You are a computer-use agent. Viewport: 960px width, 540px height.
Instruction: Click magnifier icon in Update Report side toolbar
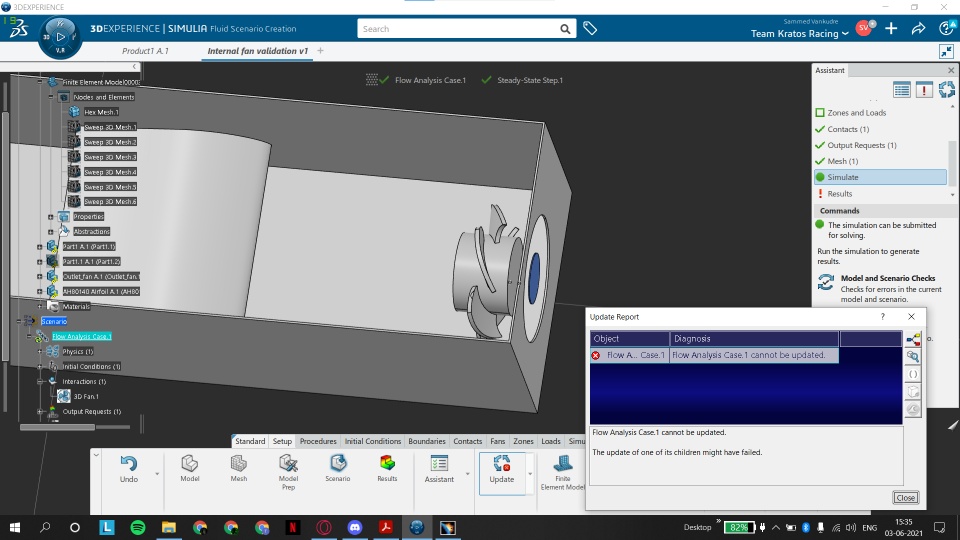tap(913, 356)
